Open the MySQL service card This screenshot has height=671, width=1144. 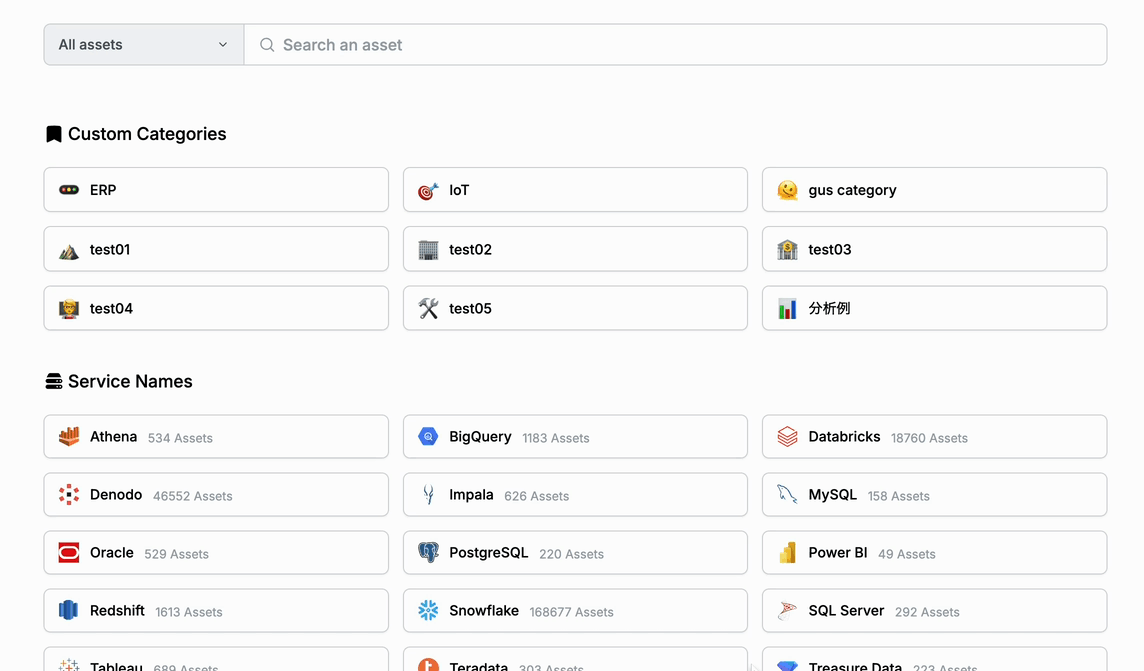tap(935, 494)
